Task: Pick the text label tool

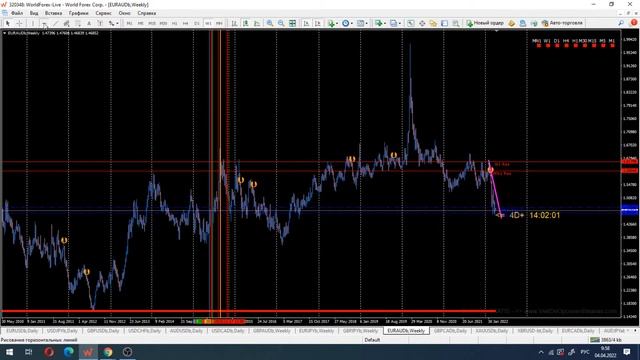Action: tap(100, 23)
